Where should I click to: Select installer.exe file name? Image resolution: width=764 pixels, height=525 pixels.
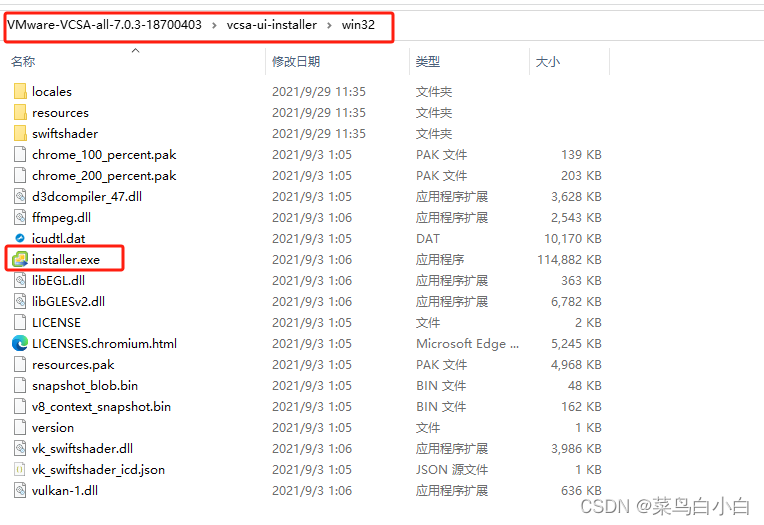66,259
